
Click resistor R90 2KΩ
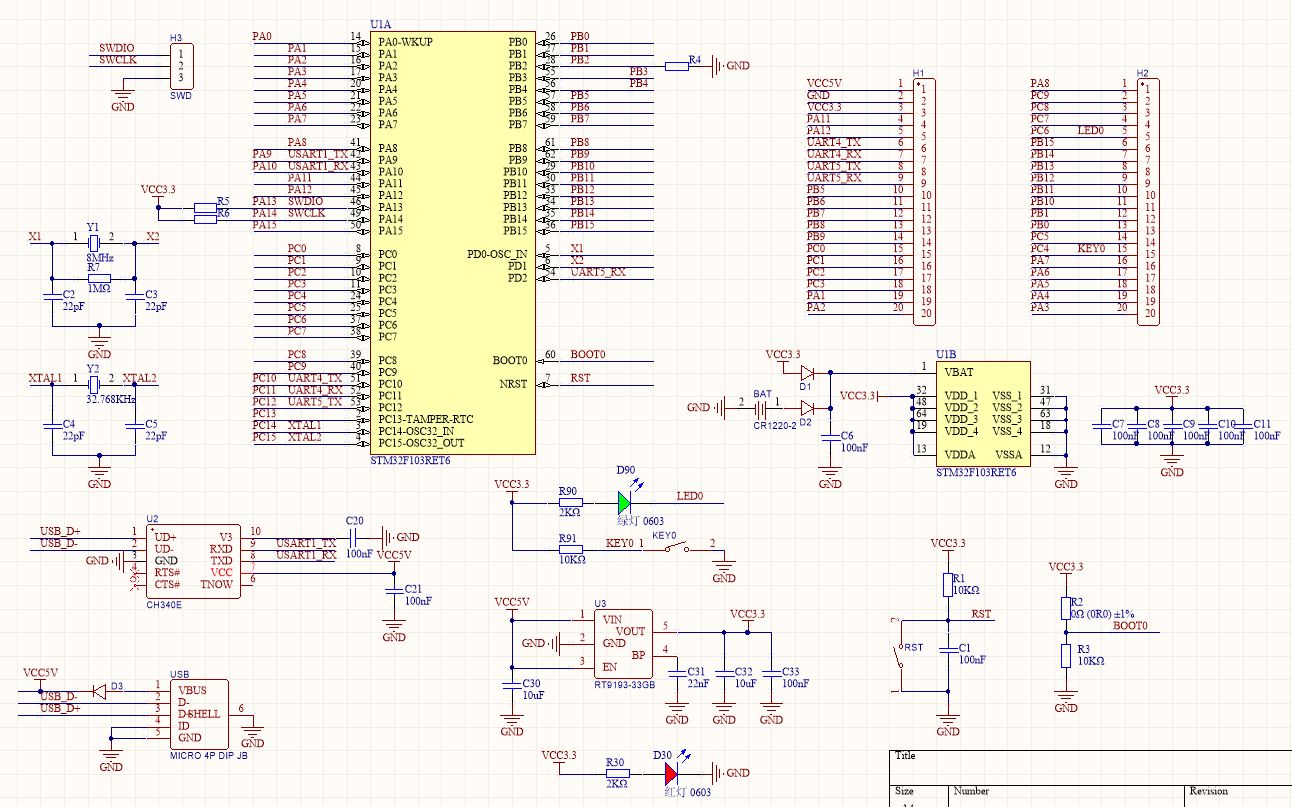click(570, 502)
